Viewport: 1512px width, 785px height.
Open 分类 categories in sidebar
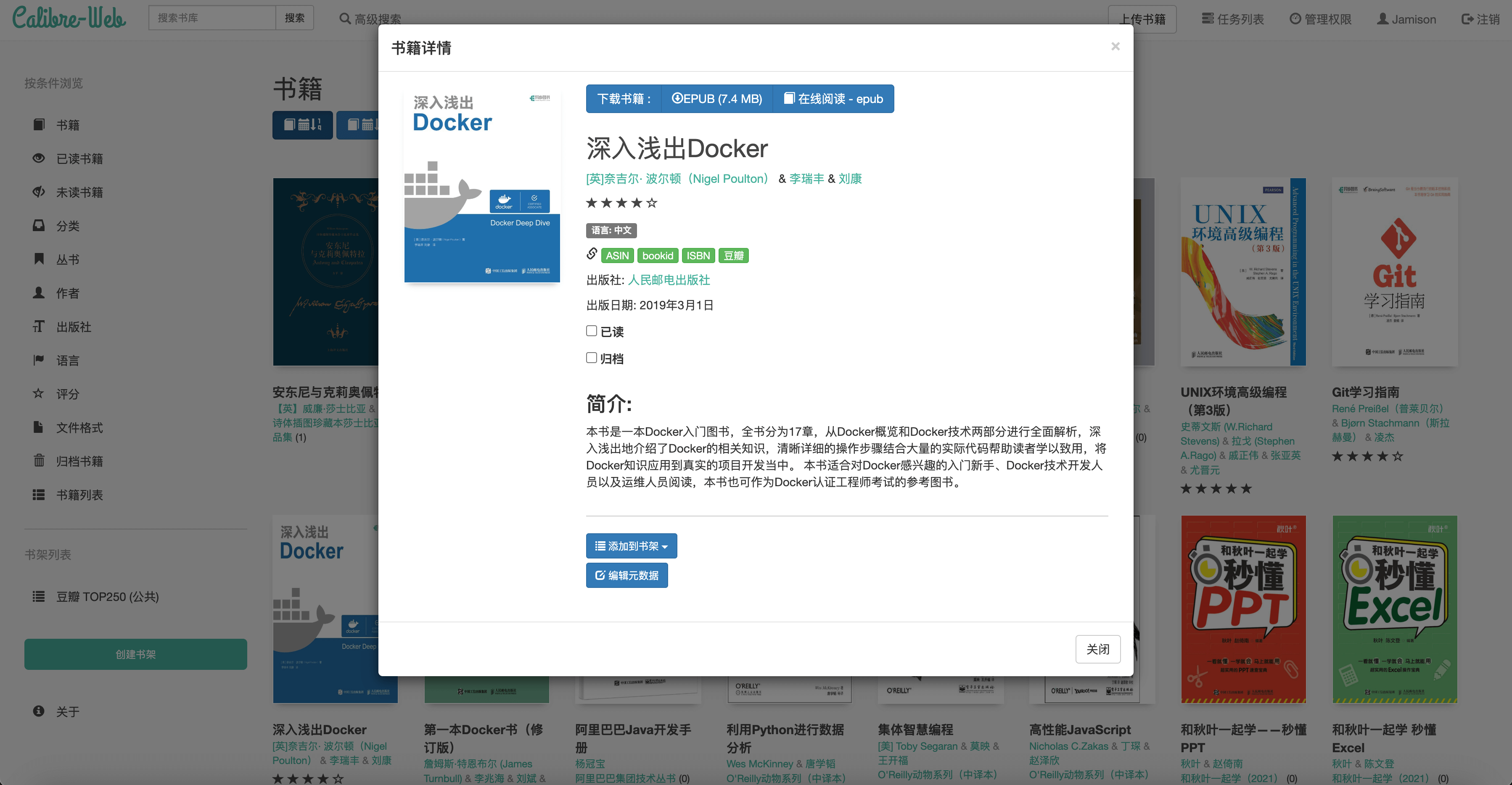[x=68, y=226]
